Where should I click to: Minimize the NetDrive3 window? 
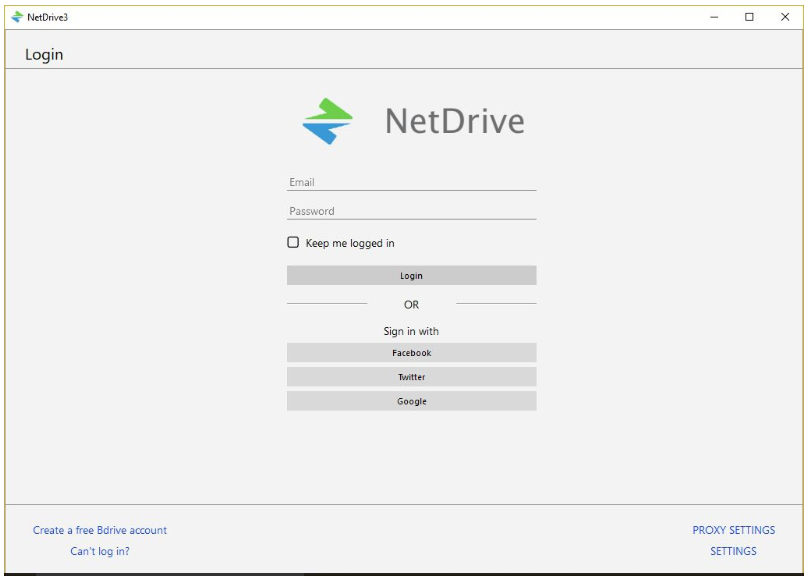click(714, 17)
